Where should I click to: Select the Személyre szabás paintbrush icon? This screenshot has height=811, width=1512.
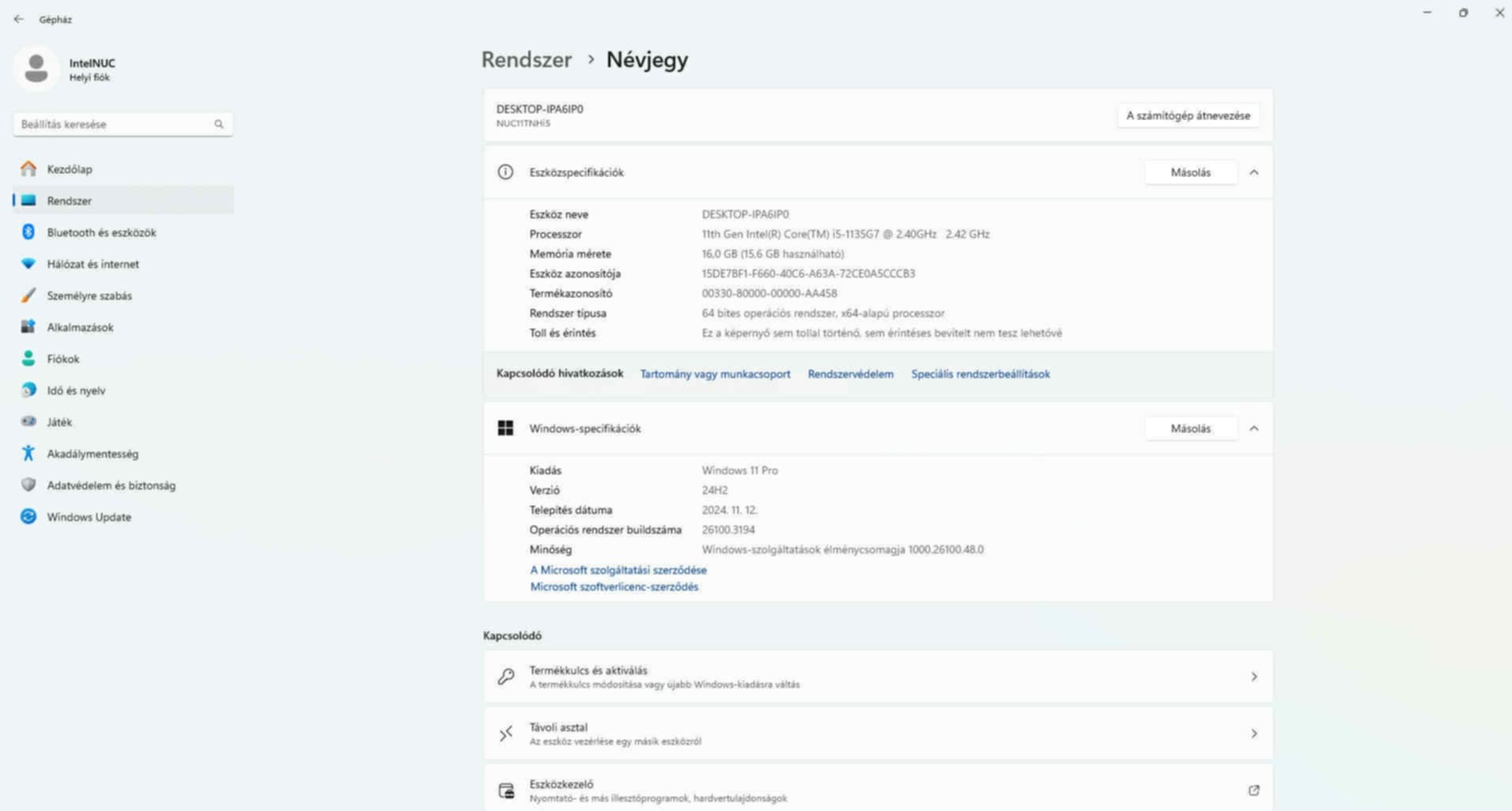point(28,295)
